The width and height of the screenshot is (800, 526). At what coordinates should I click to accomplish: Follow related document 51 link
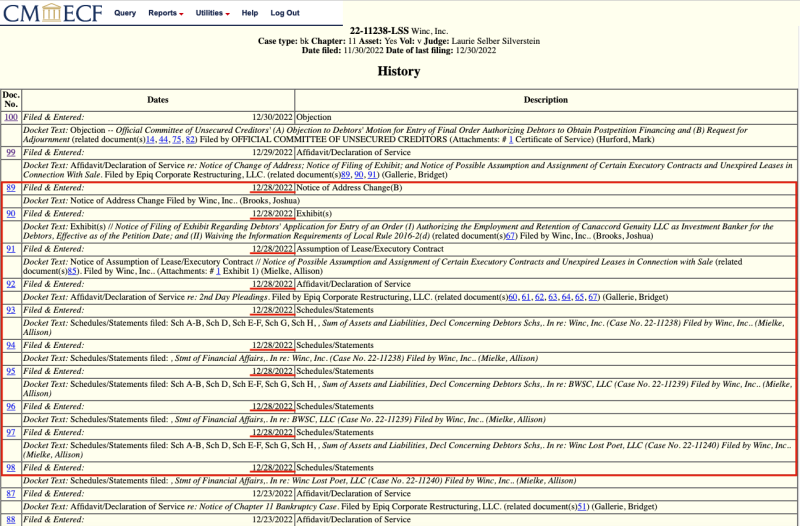pyautogui.click(x=582, y=506)
